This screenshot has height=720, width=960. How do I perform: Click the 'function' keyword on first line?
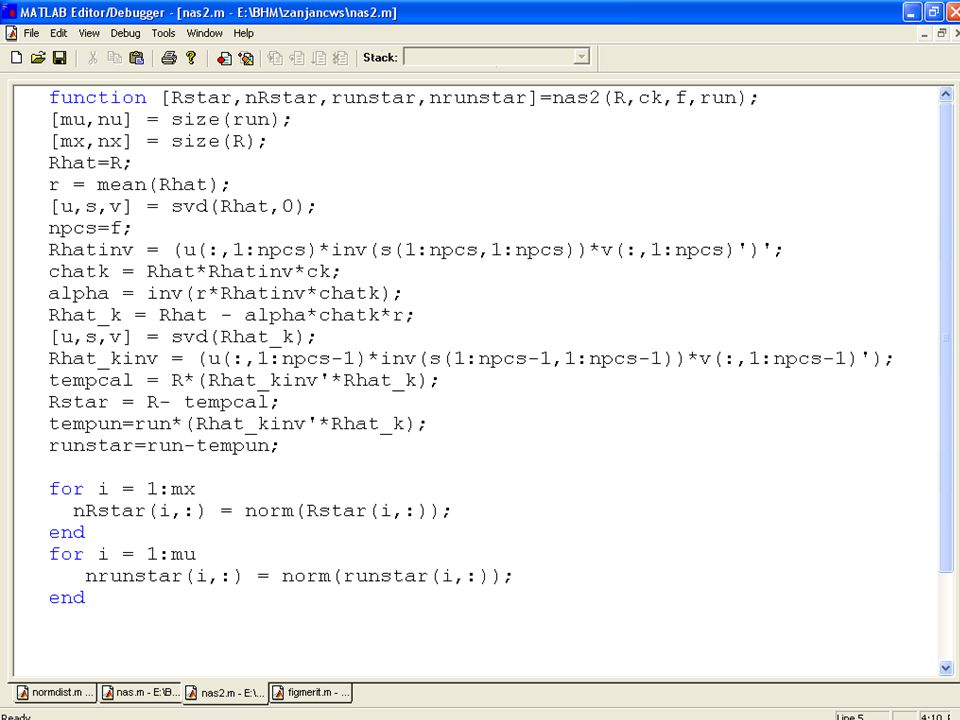tap(97, 97)
